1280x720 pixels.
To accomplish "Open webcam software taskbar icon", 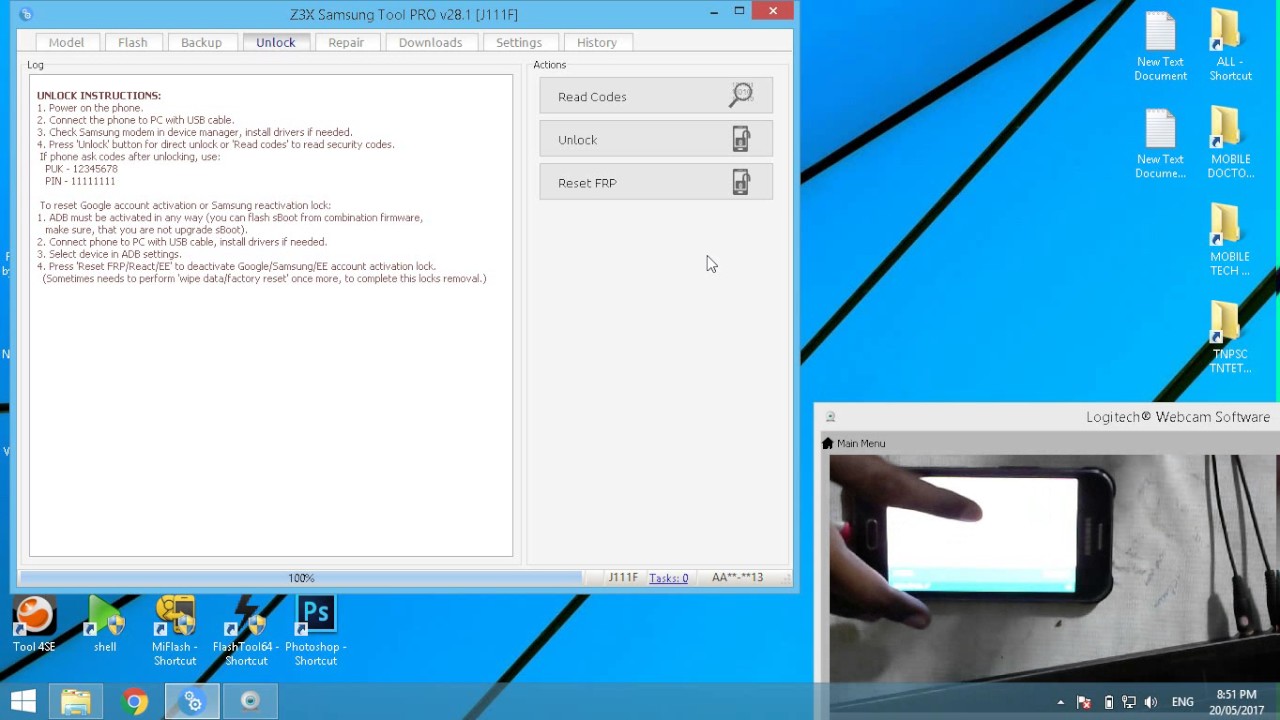I will point(250,701).
